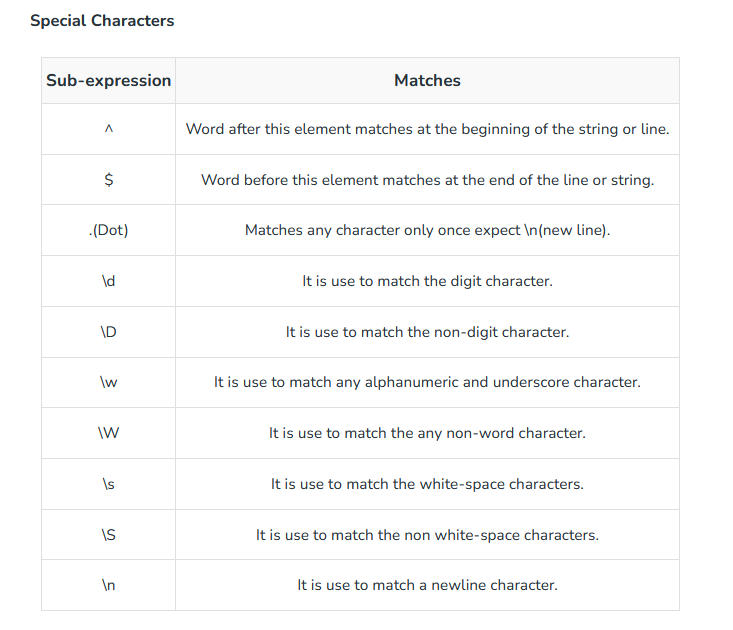Click the \n sub-expression cell
Screen dimensions: 733x630
click(108, 585)
